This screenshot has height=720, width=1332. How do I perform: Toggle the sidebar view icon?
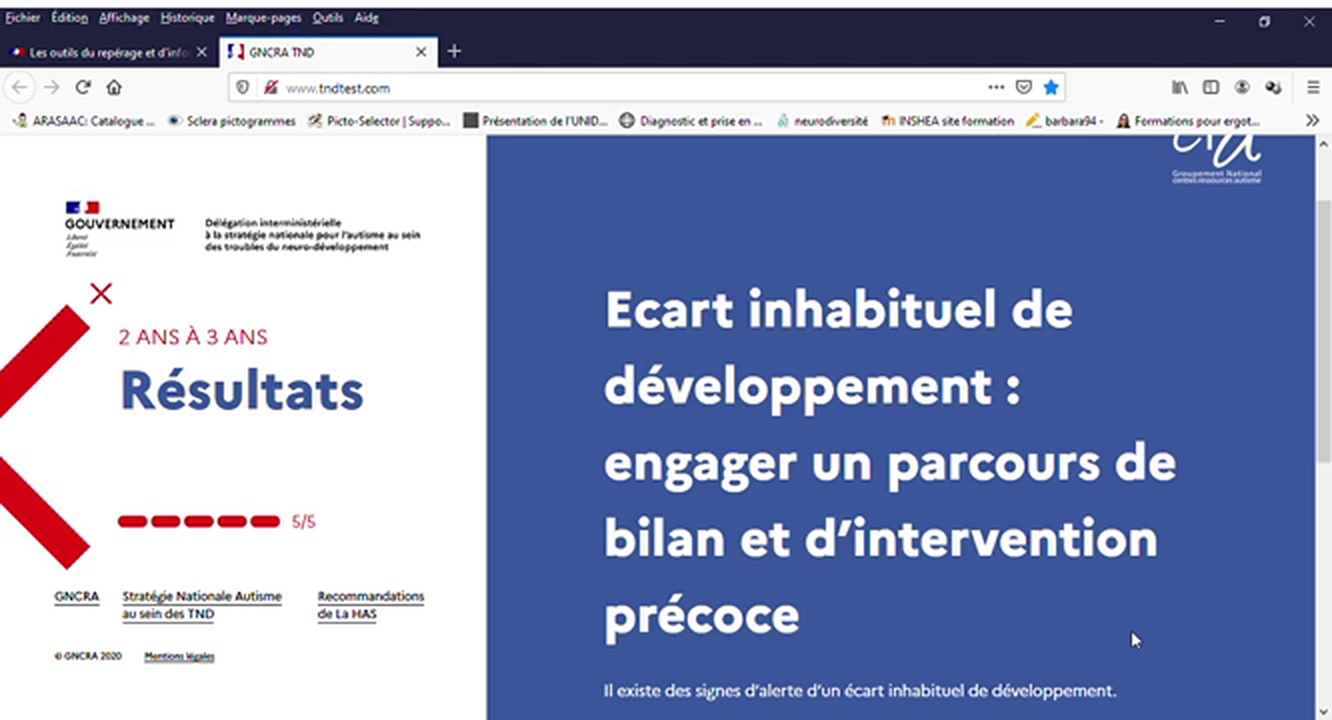coord(1211,87)
